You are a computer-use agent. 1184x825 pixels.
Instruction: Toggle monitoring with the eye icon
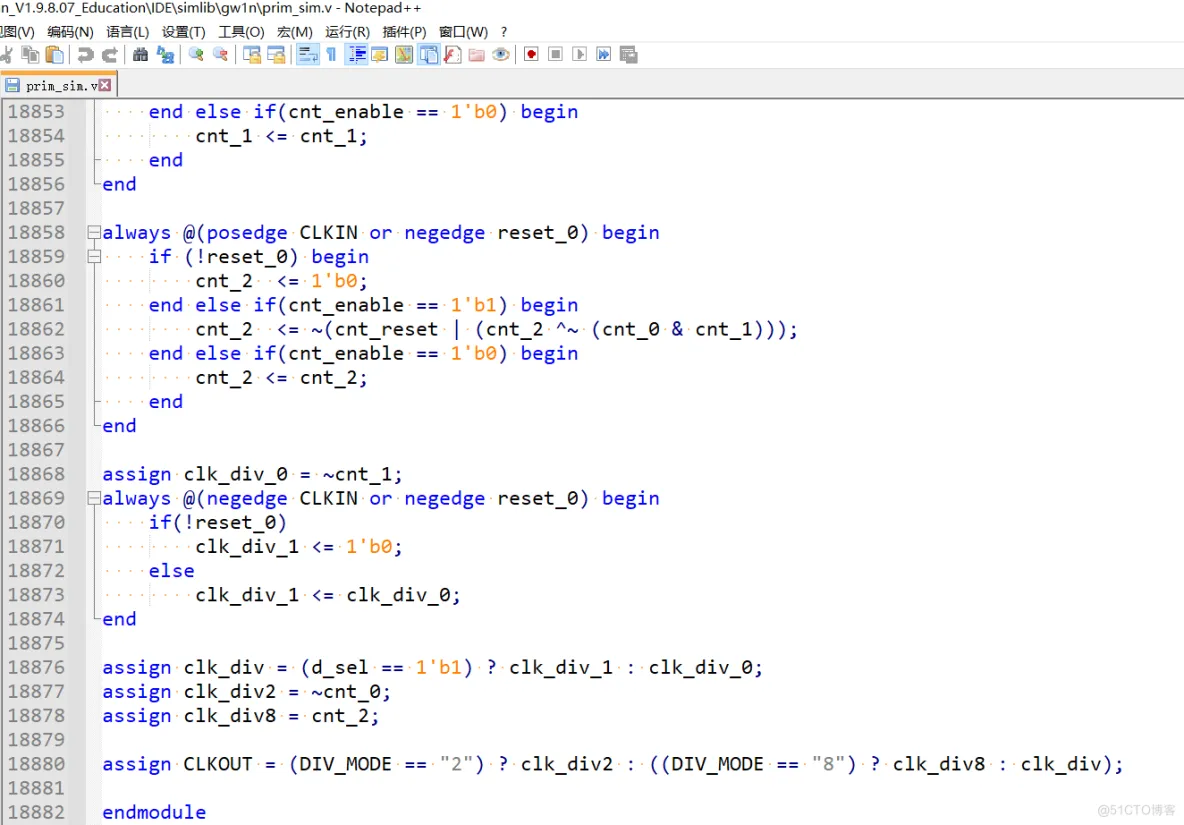click(501, 54)
